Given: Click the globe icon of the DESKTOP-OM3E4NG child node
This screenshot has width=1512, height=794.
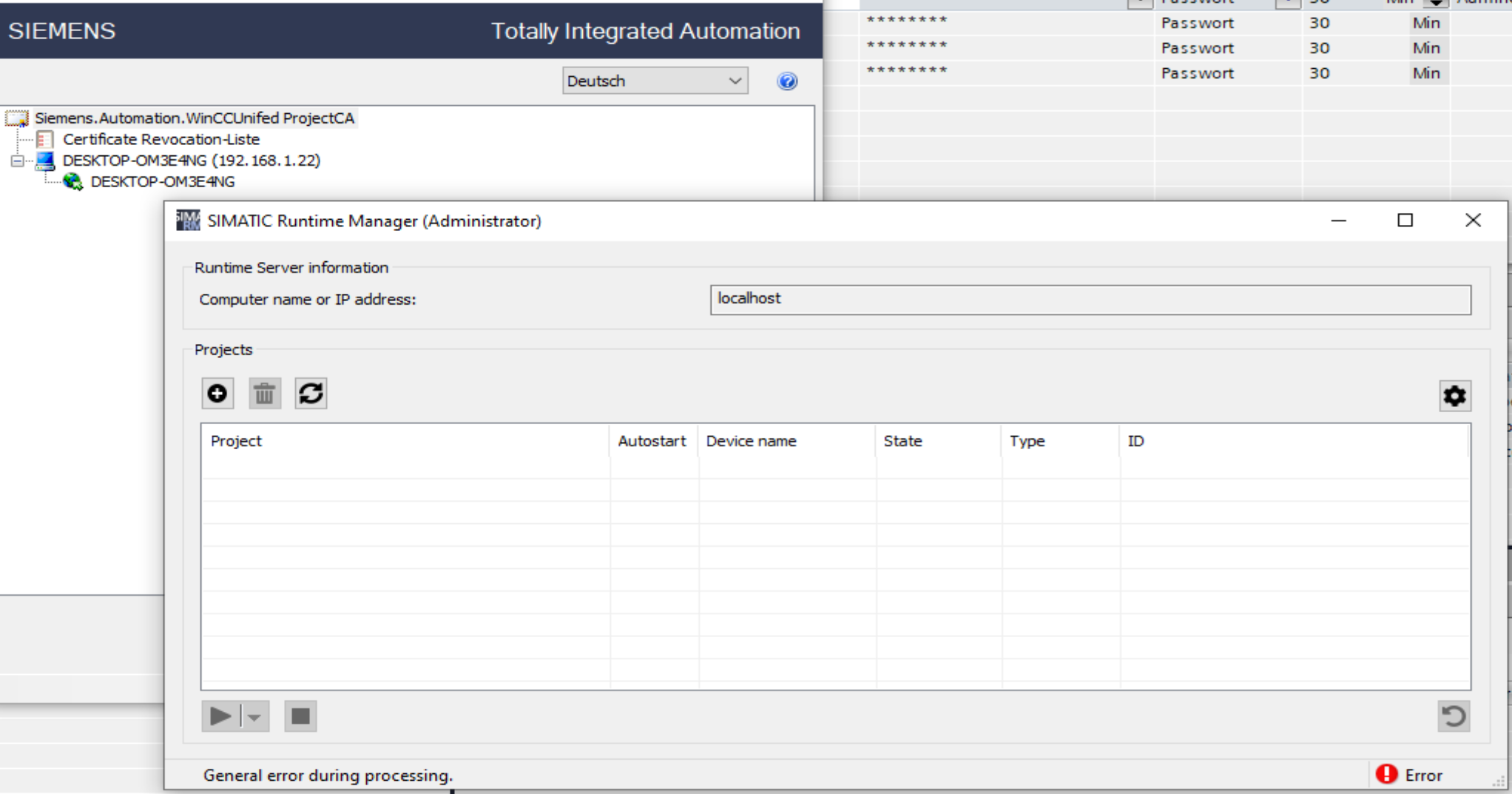Looking at the screenshot, I should point(72,181).
